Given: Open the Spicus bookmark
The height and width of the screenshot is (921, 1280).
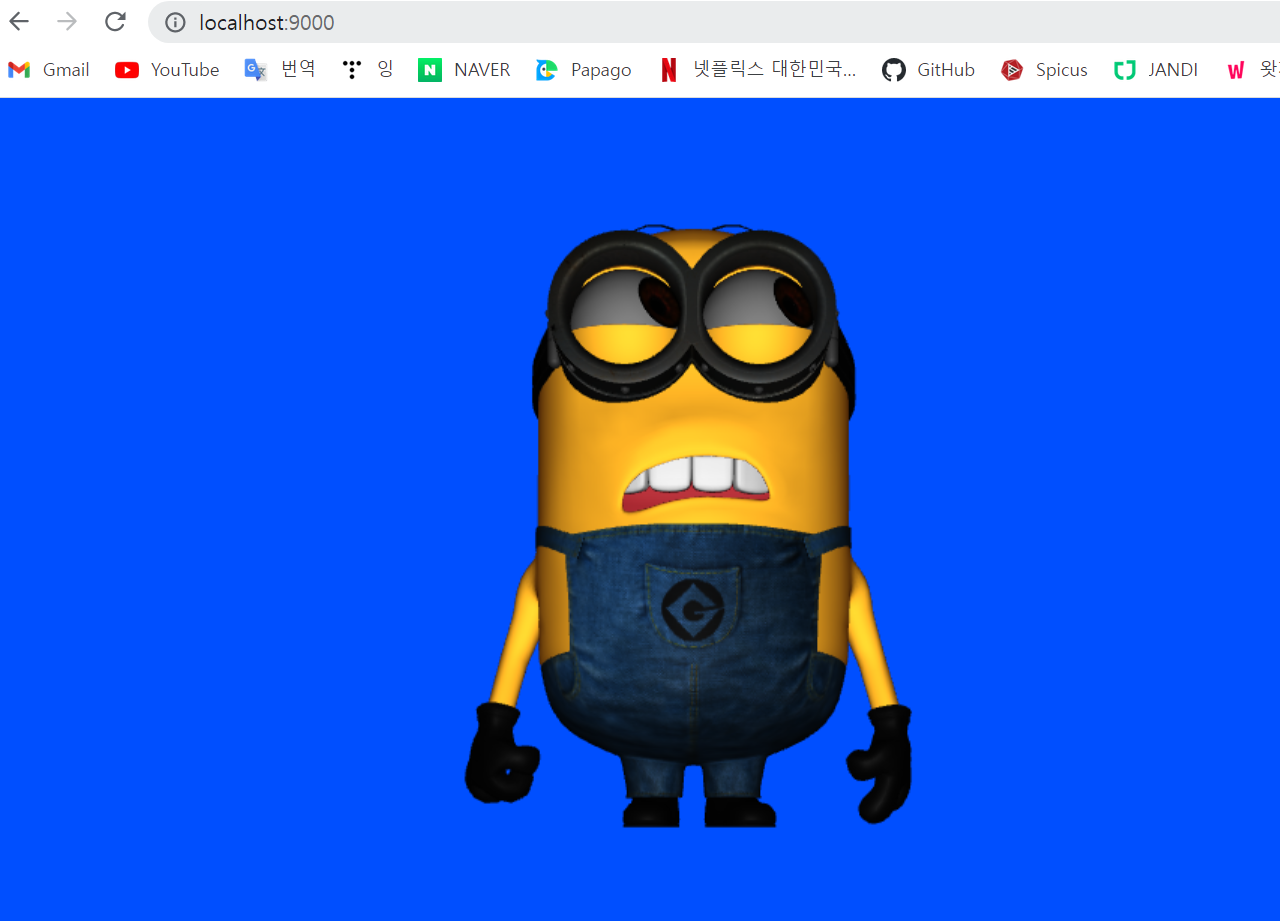Looking at the screenshot, I should pos(1044,70).
